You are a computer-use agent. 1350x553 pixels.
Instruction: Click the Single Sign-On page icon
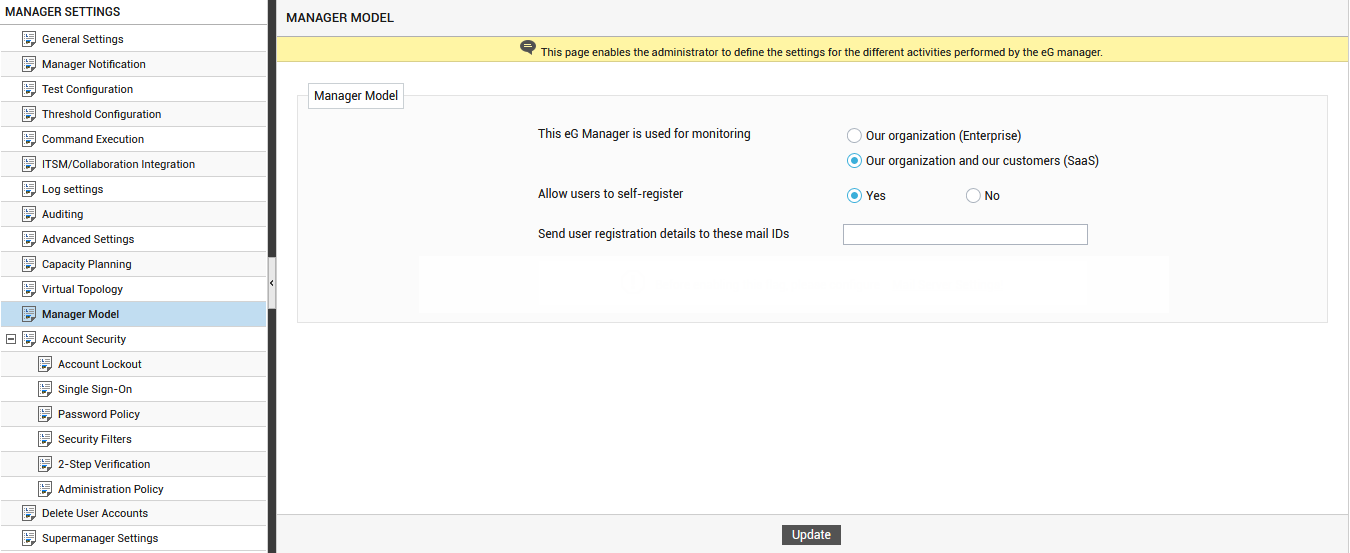[45, 389]
